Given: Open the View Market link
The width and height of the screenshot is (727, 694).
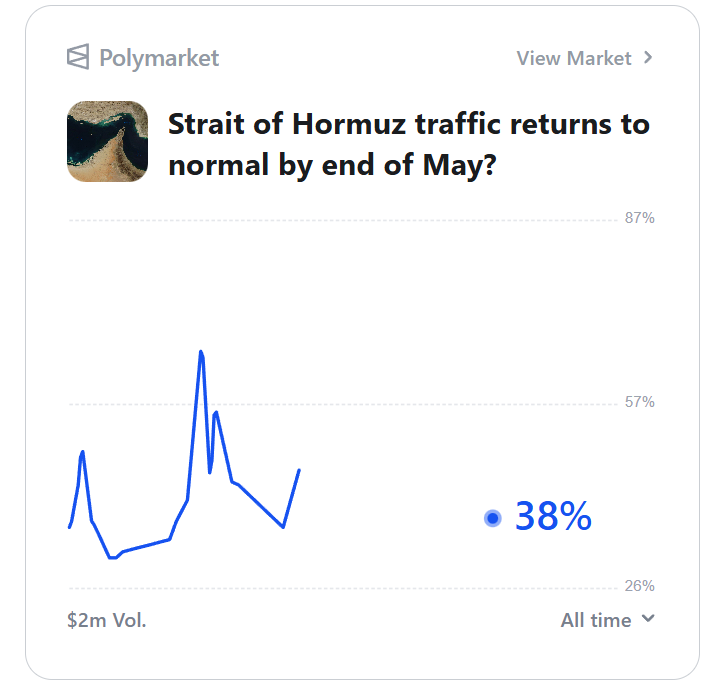Looking at the screenshot, I should pos(574,58).
